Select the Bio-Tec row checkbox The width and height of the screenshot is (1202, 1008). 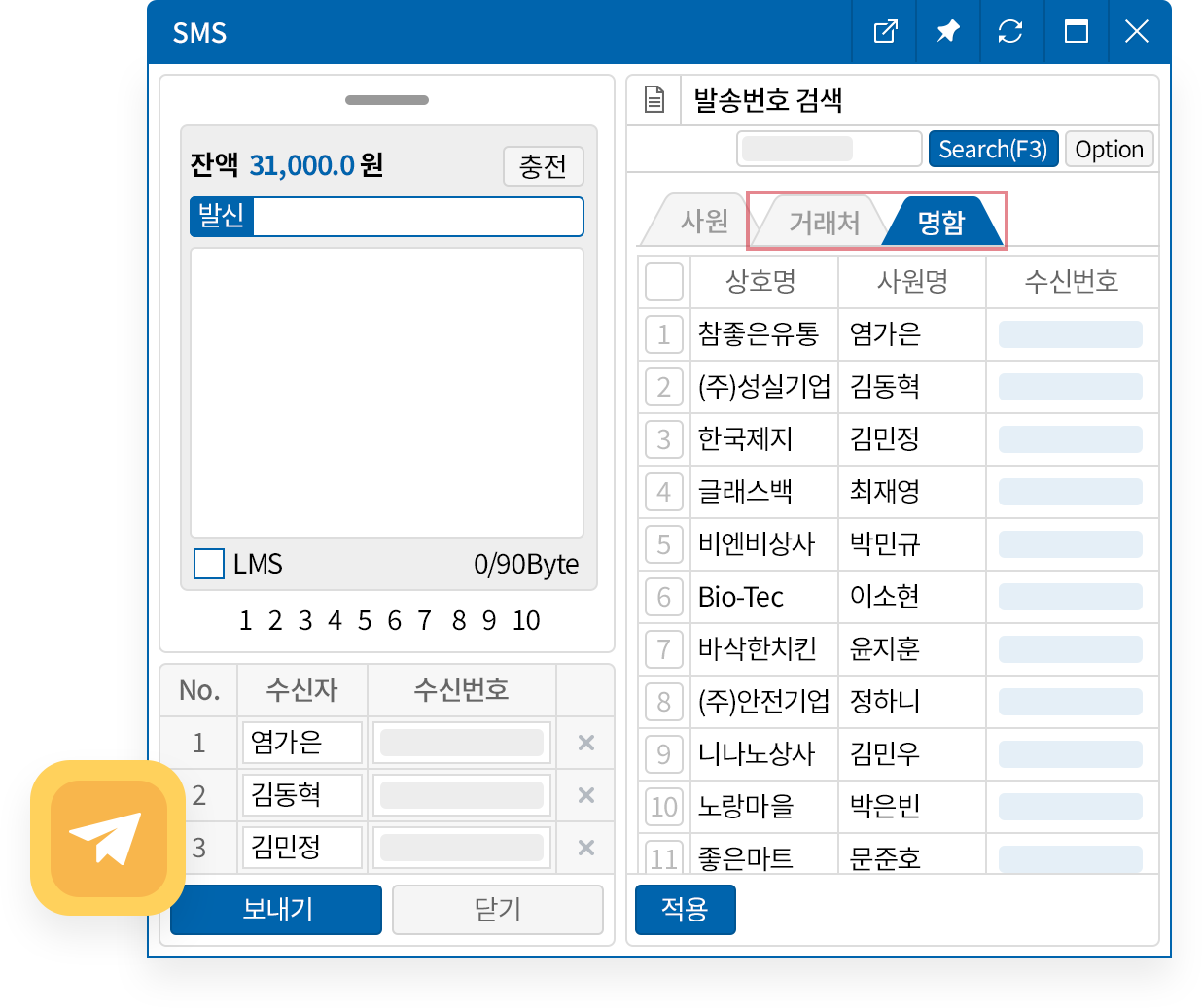click(664, 597)
